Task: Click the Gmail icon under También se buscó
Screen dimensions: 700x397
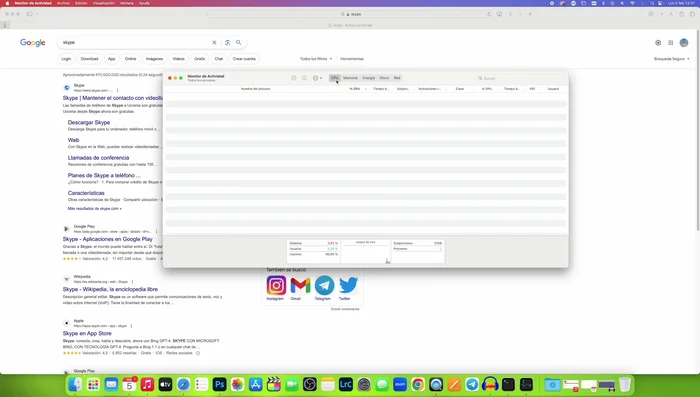Action: 300,285
